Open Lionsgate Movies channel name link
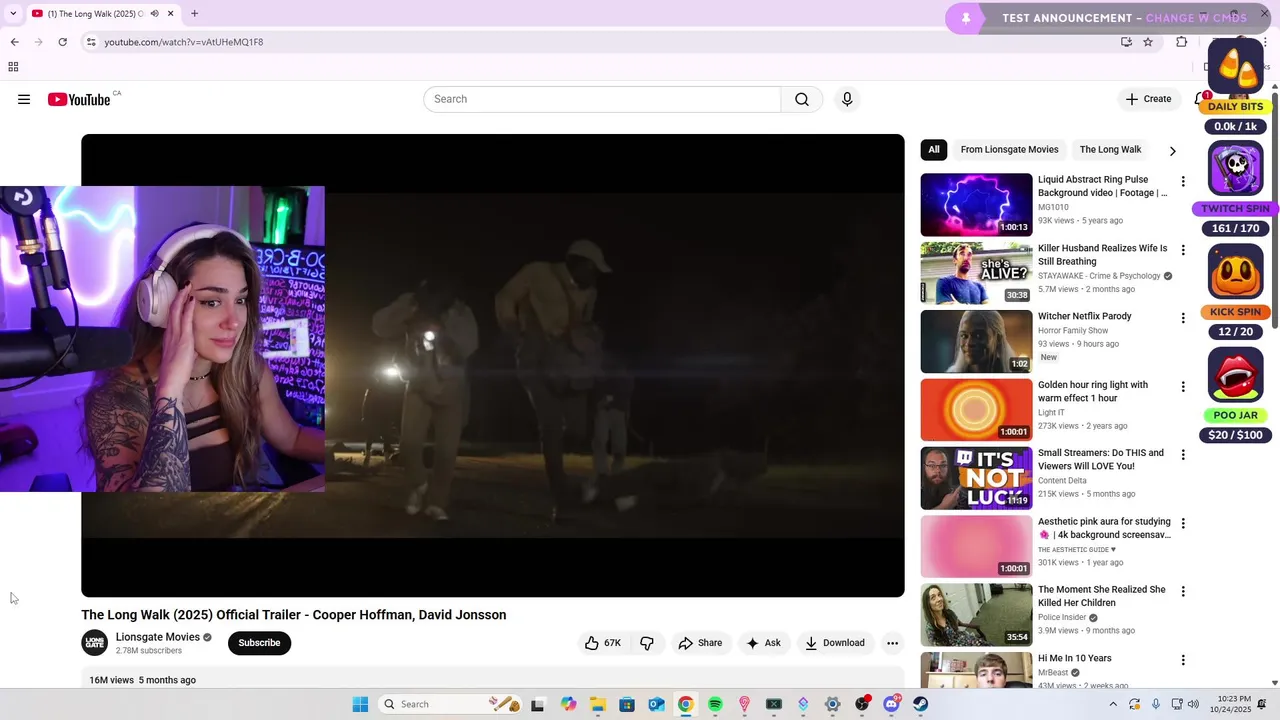This screenshot has height=720, width=1280. 158,637
